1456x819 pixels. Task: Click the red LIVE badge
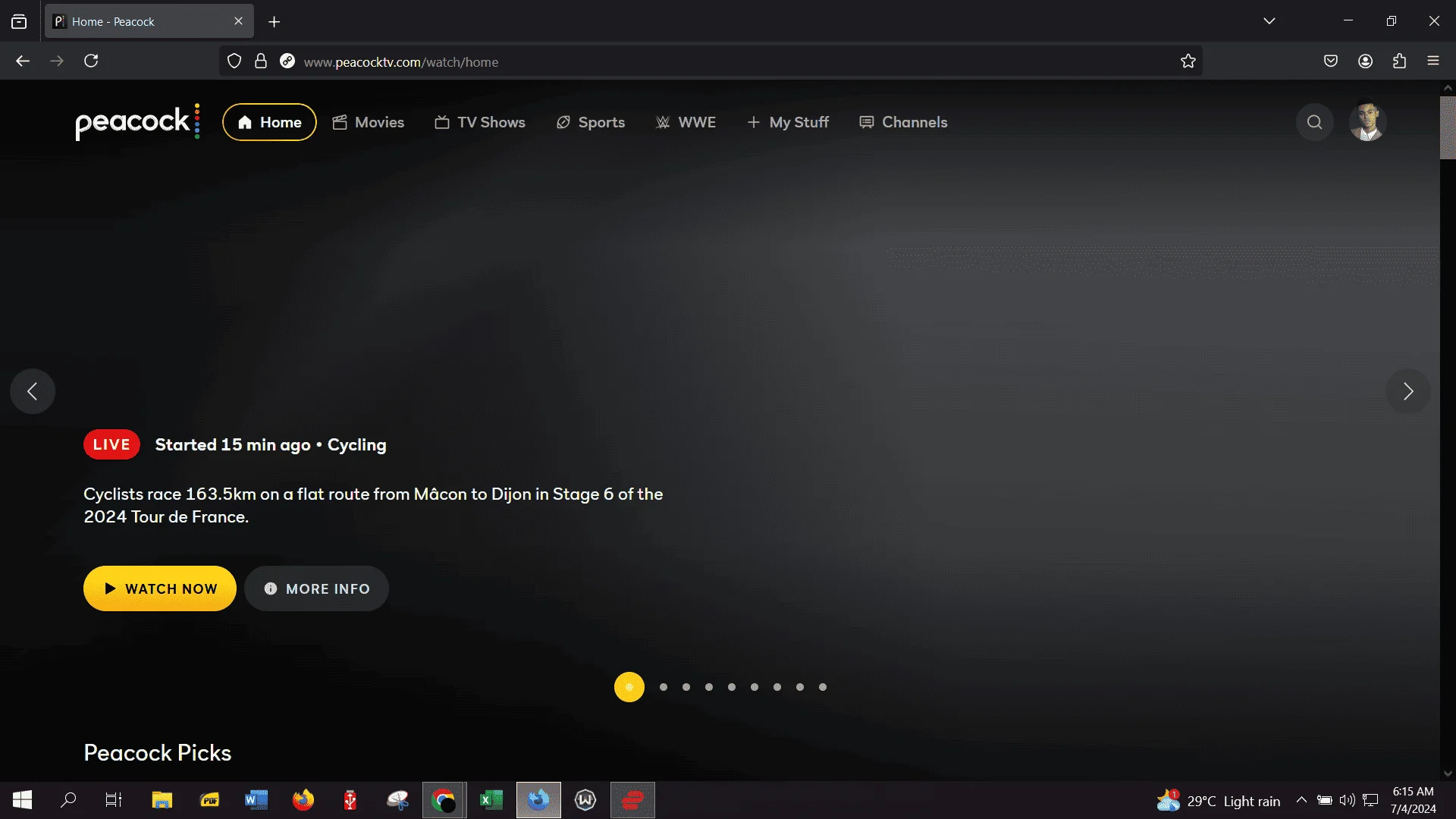tap(111, 445)
